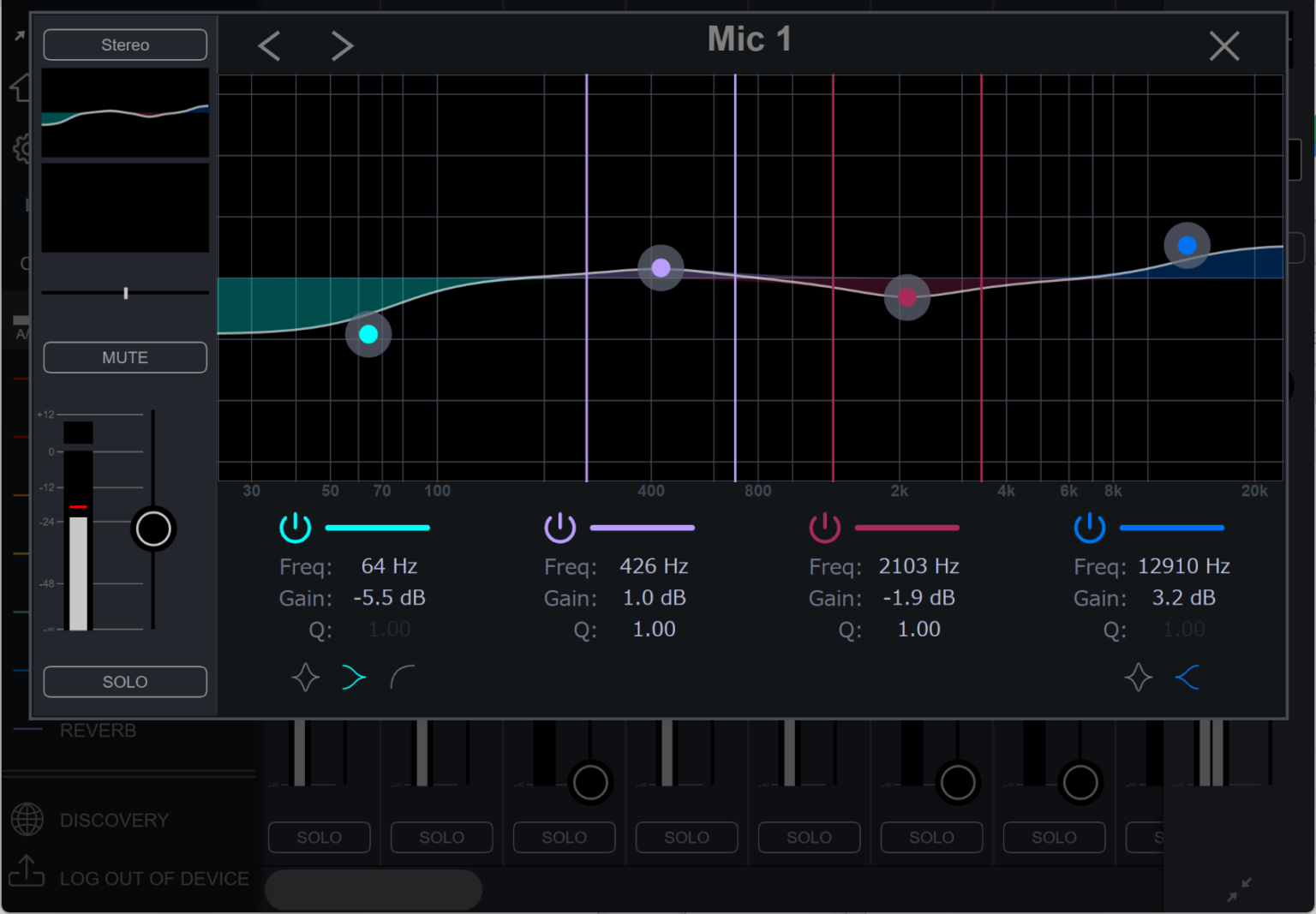1316x914 pixels.
Task: Click the 2103 Hz frequency value
Action: (918, 566)
